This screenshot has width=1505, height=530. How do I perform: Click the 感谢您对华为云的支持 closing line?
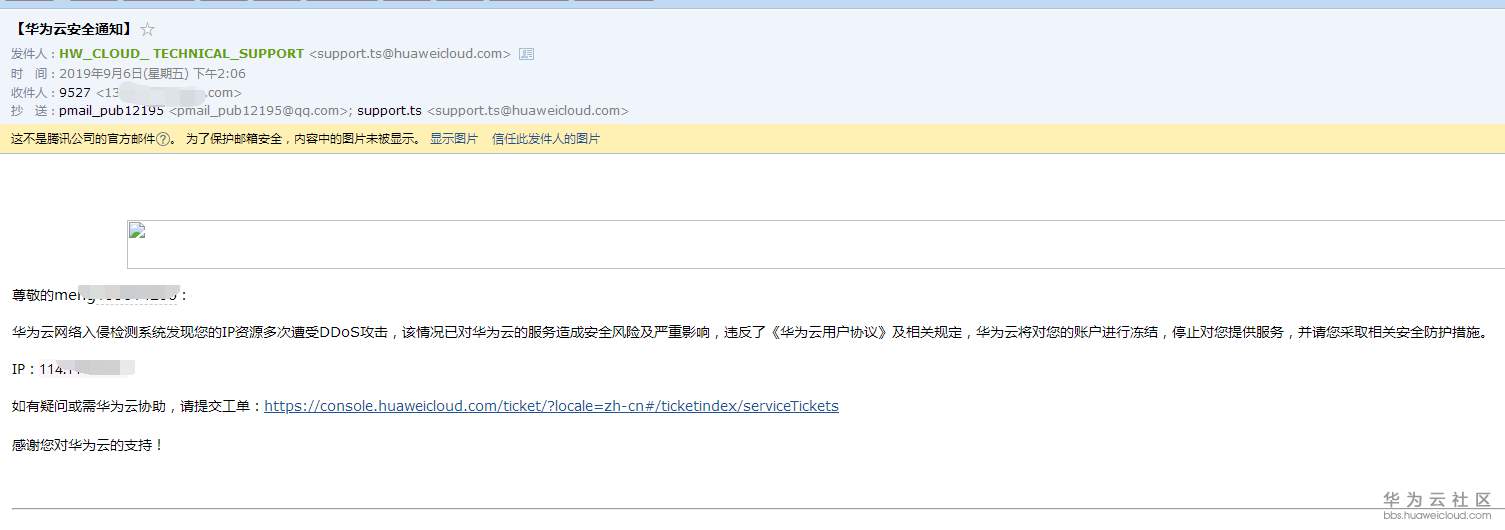coord(88,445)
